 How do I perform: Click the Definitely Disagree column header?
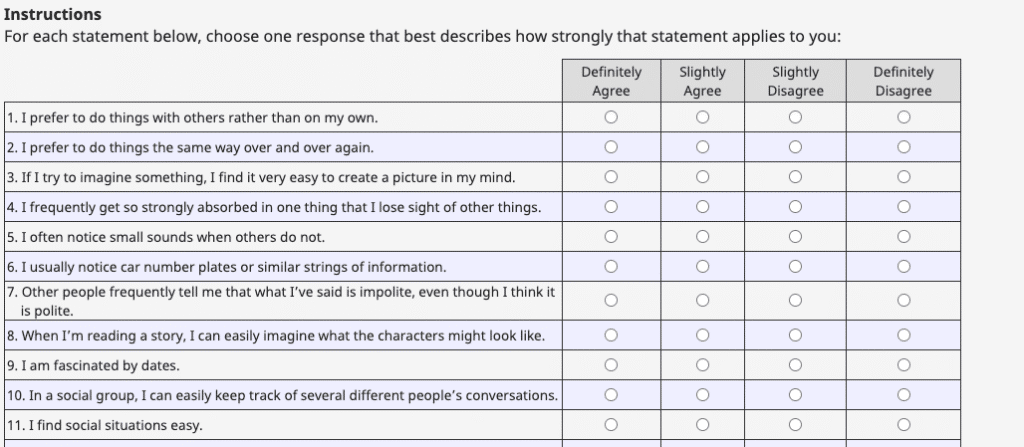[903, 81]
